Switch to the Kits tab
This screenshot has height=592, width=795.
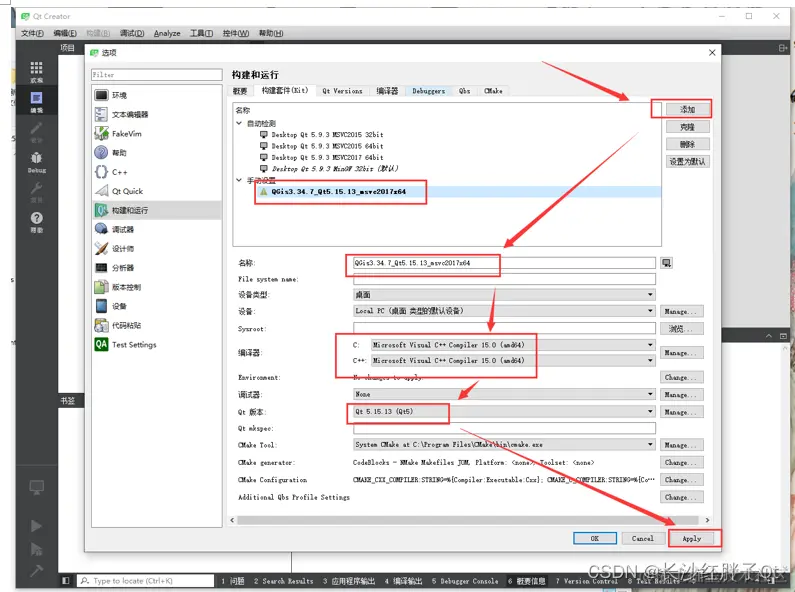285,90
